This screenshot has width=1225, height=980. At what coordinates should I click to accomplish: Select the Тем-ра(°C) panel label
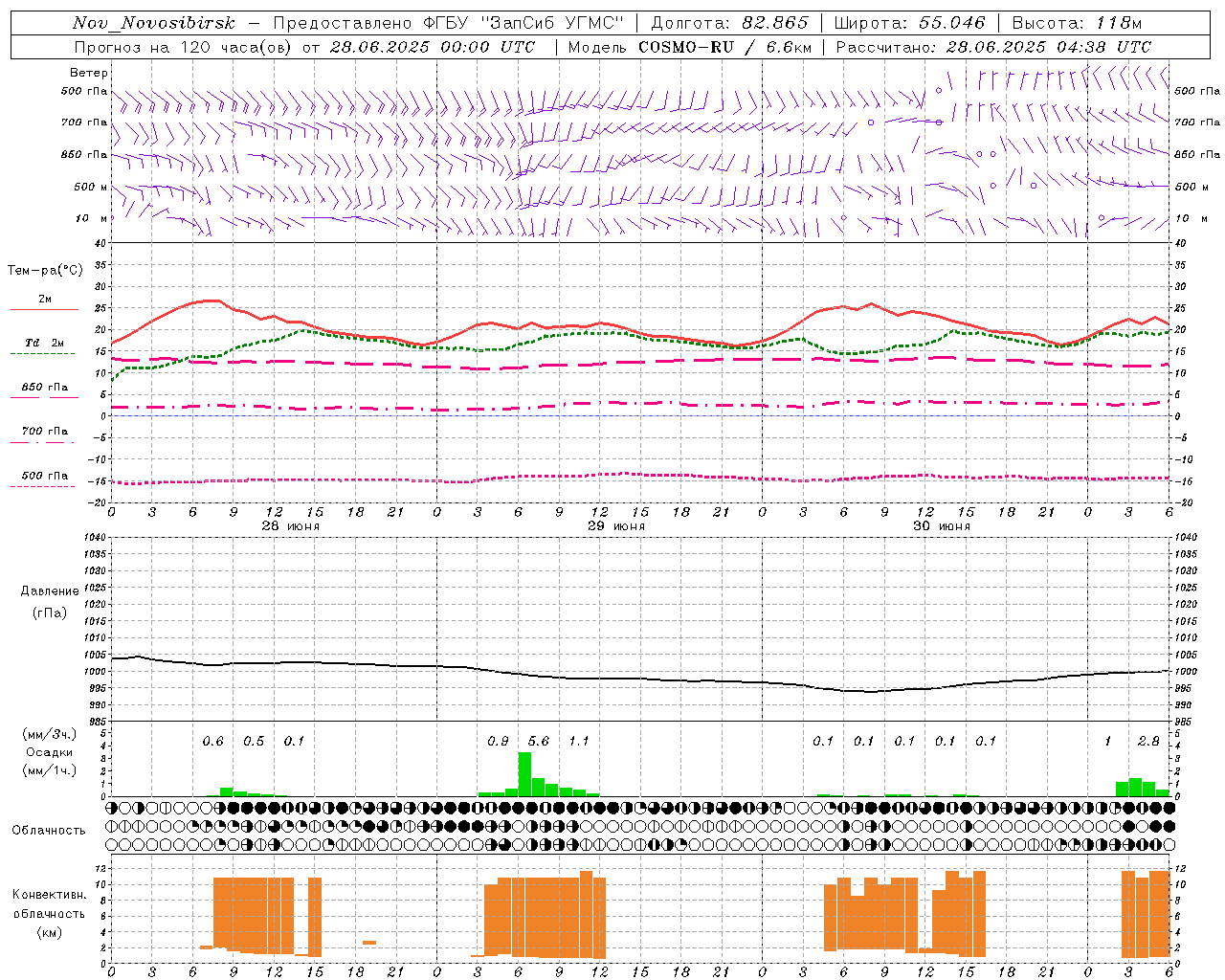point(45,271)
